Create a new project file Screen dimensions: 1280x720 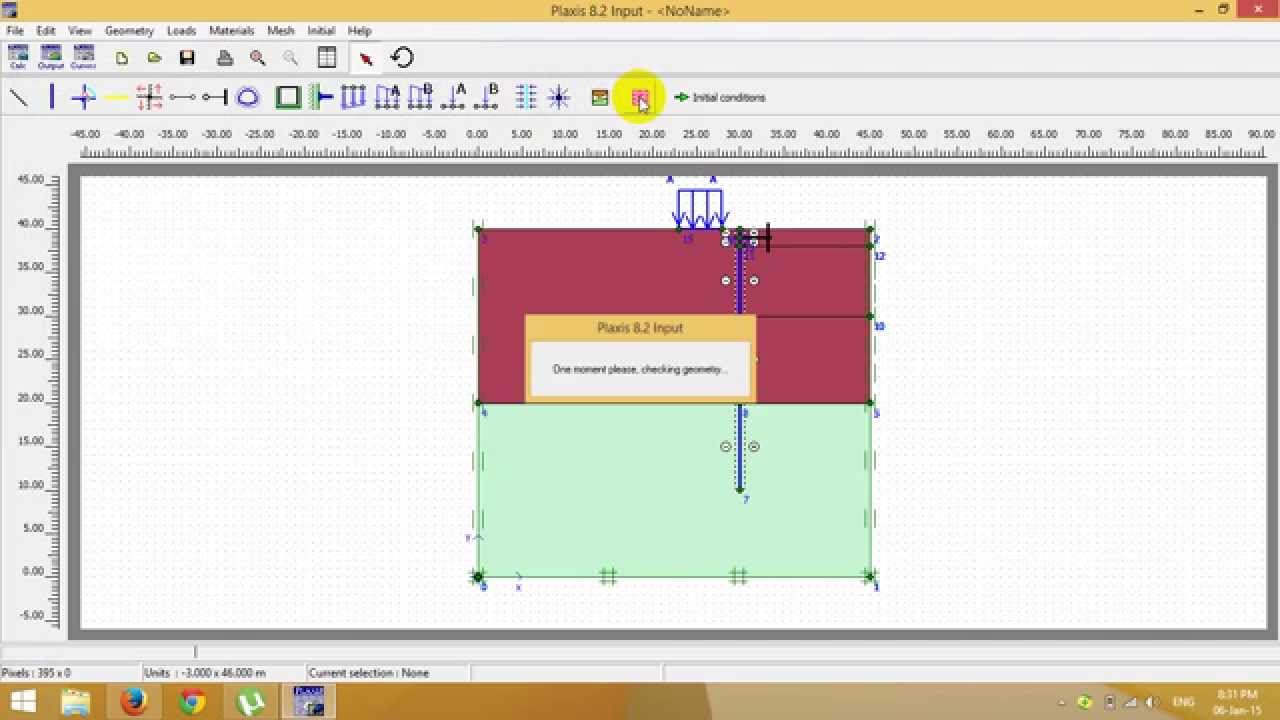122,58
